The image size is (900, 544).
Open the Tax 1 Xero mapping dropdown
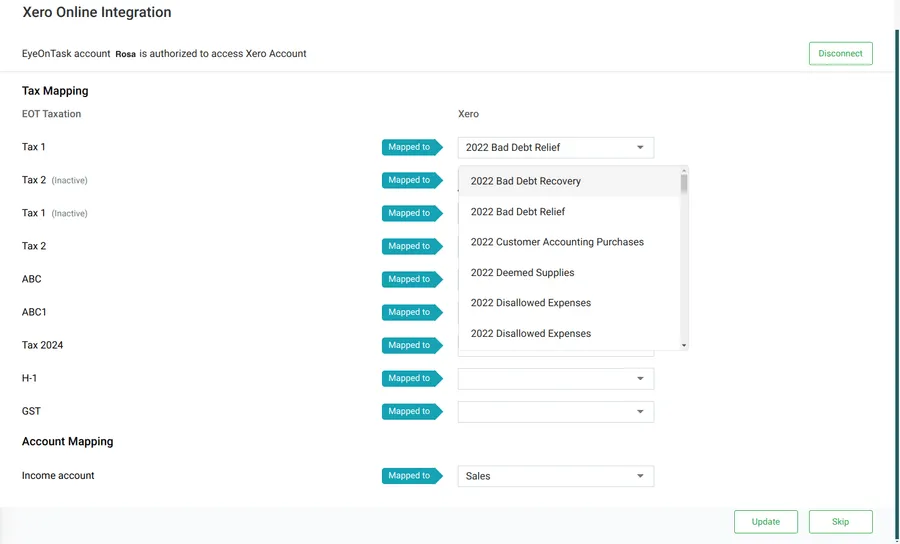point(556,147)
